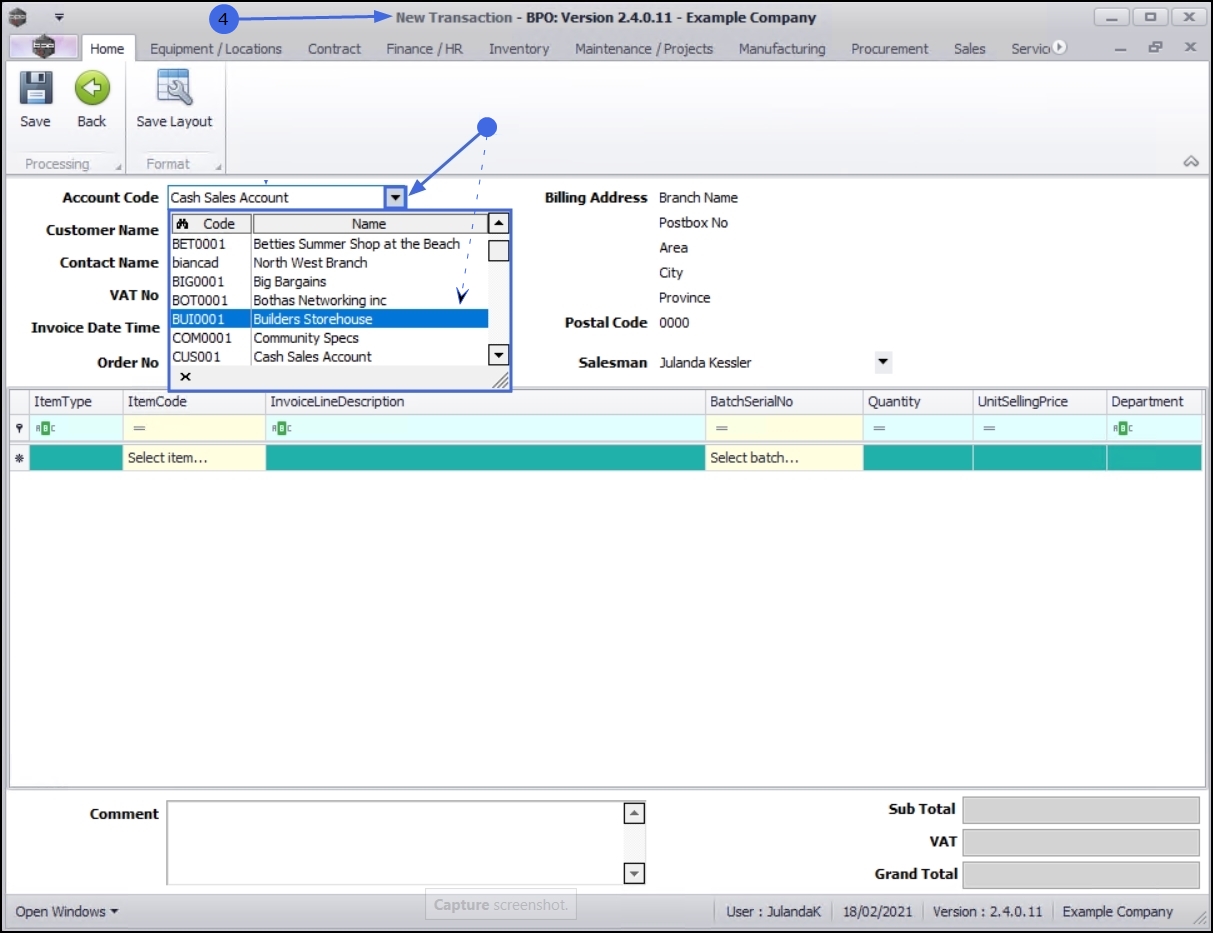
Task: Click the UnitSellingPrice equals filter icon
Action: pyautogui.click(x=989, y=428)
